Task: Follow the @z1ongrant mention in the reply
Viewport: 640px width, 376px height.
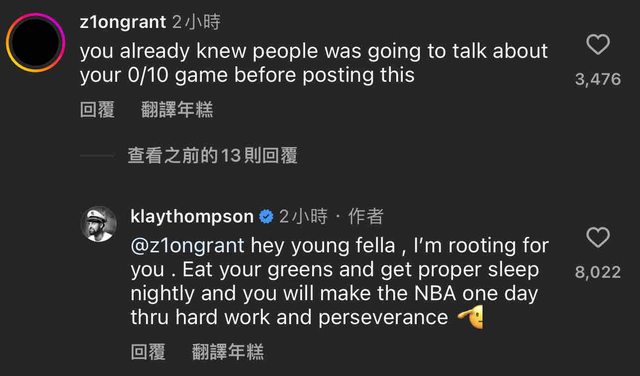Action: (187, 246)
